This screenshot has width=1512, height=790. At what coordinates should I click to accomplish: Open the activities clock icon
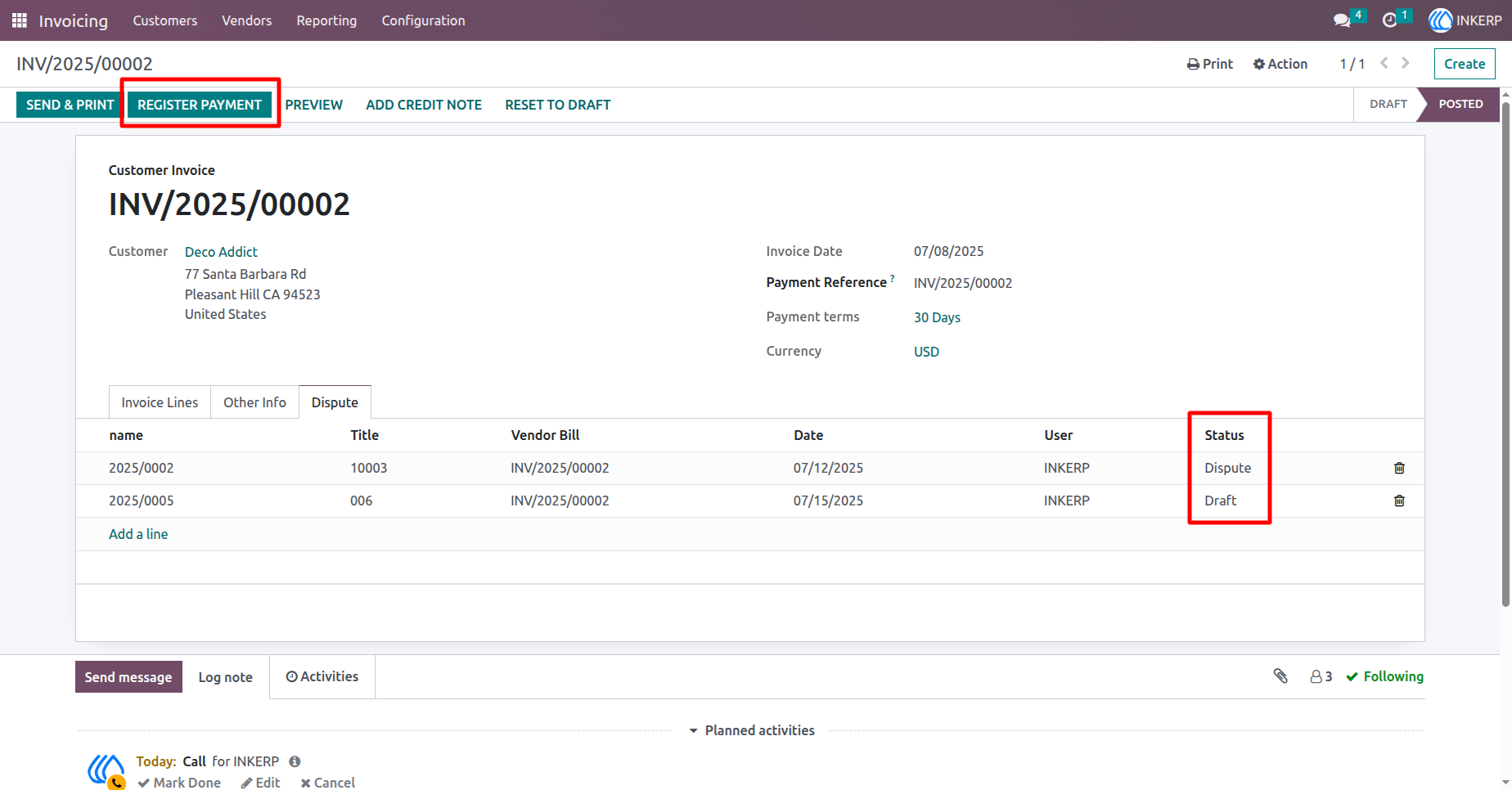coord(1389,20)
